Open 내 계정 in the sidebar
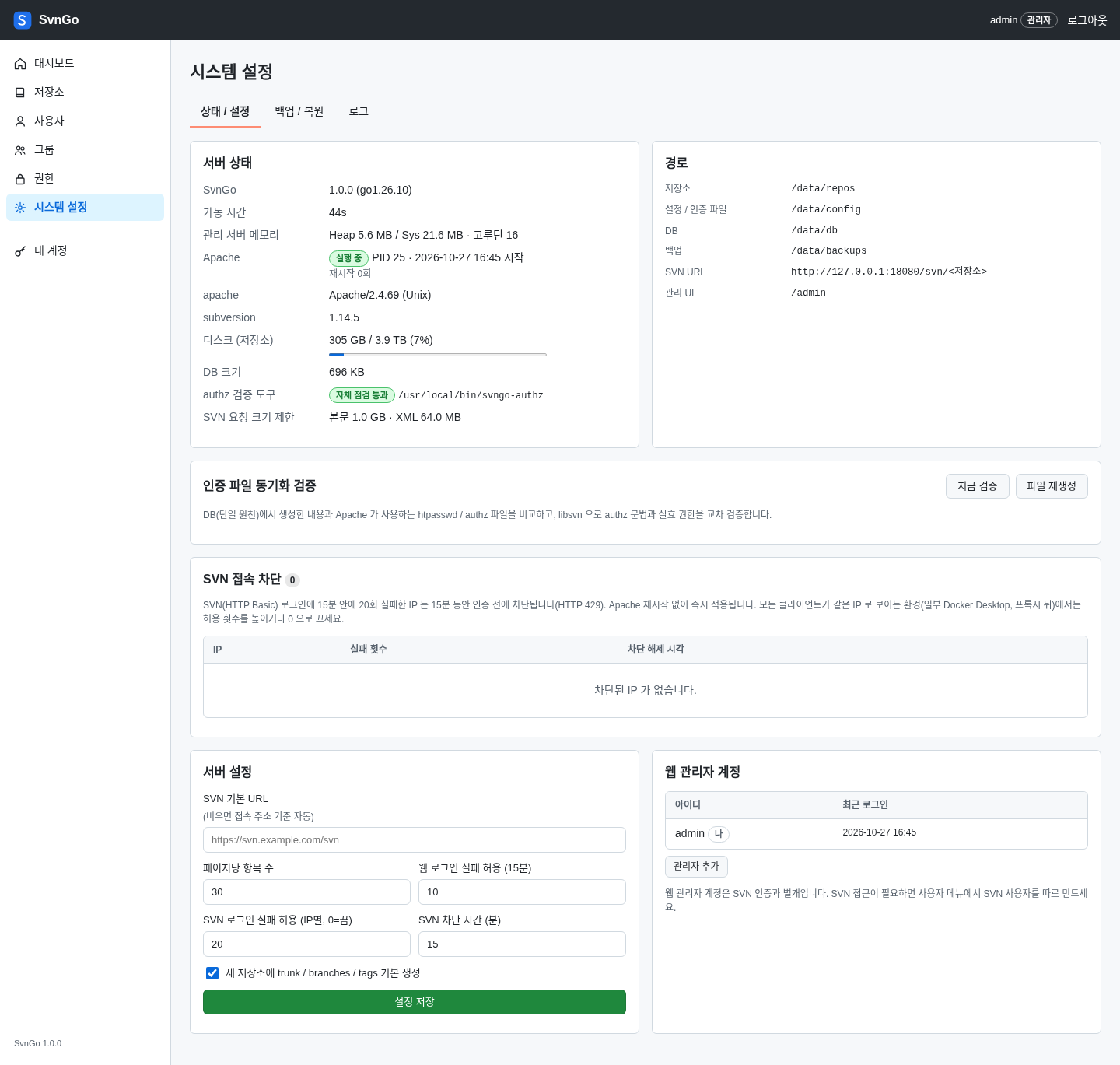 (85, 251)
